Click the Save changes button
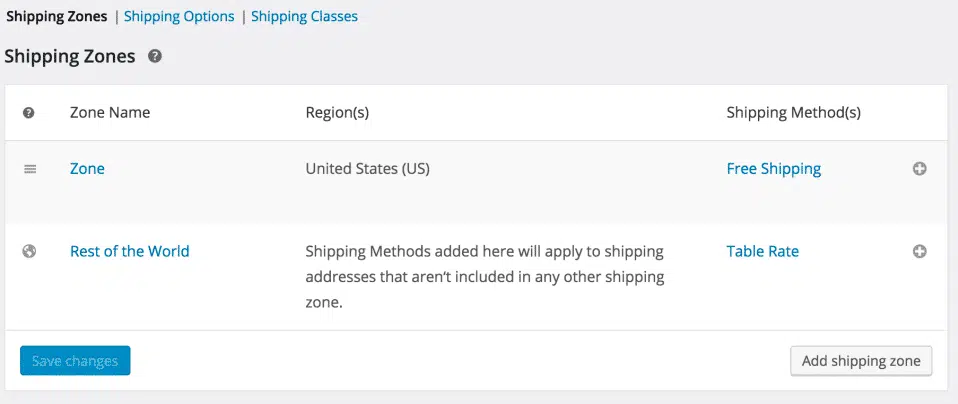958x404 pixels. (x=75, y=361)
